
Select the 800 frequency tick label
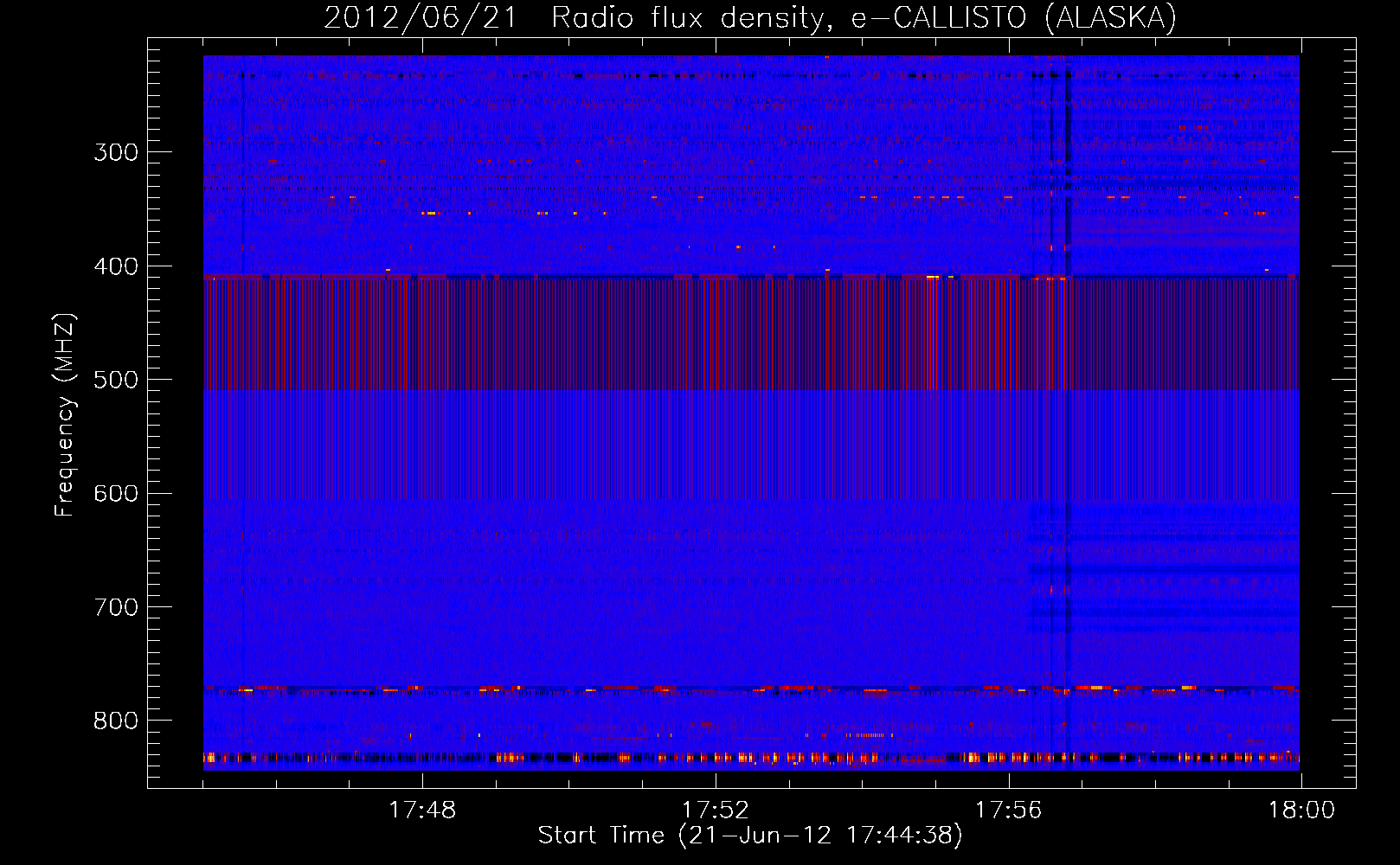click(x=116, y=721)
